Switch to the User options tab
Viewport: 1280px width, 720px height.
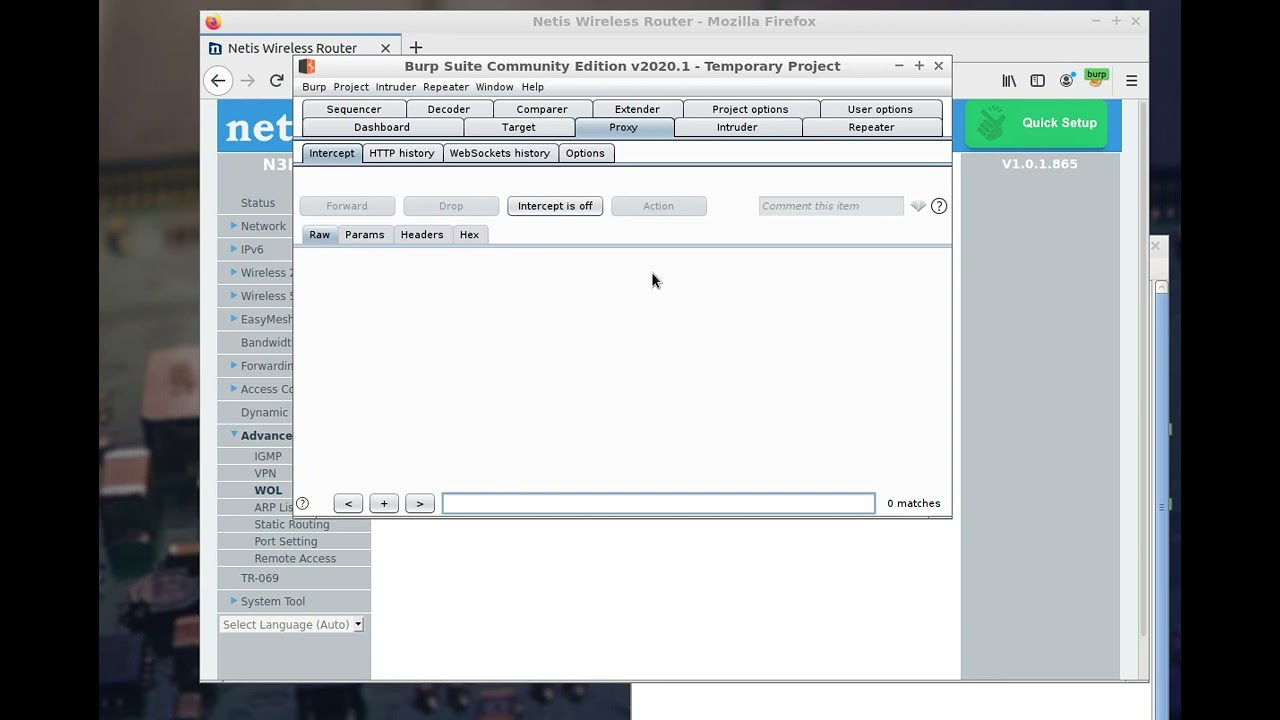(880, 109)
